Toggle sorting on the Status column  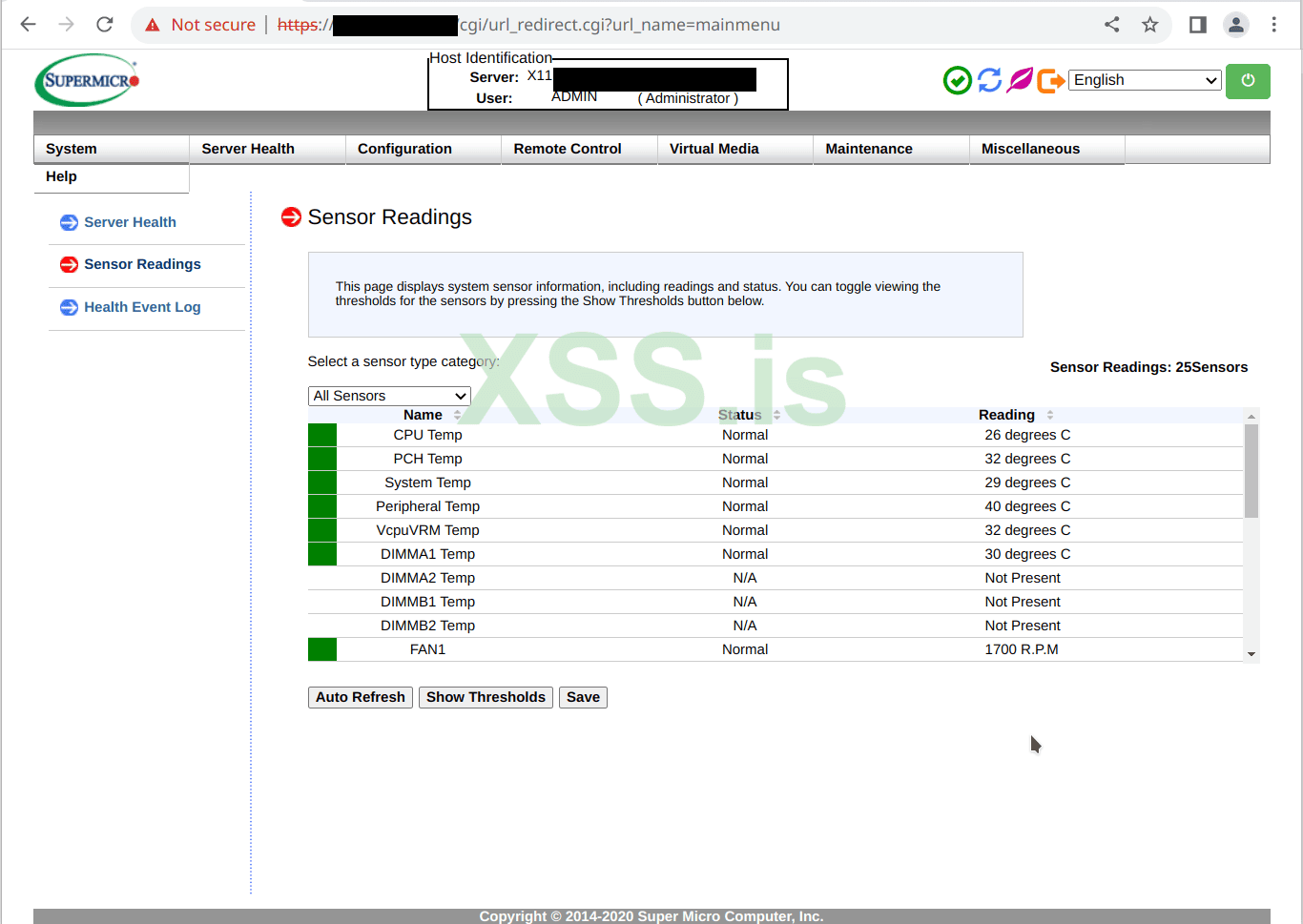point(775,415)
